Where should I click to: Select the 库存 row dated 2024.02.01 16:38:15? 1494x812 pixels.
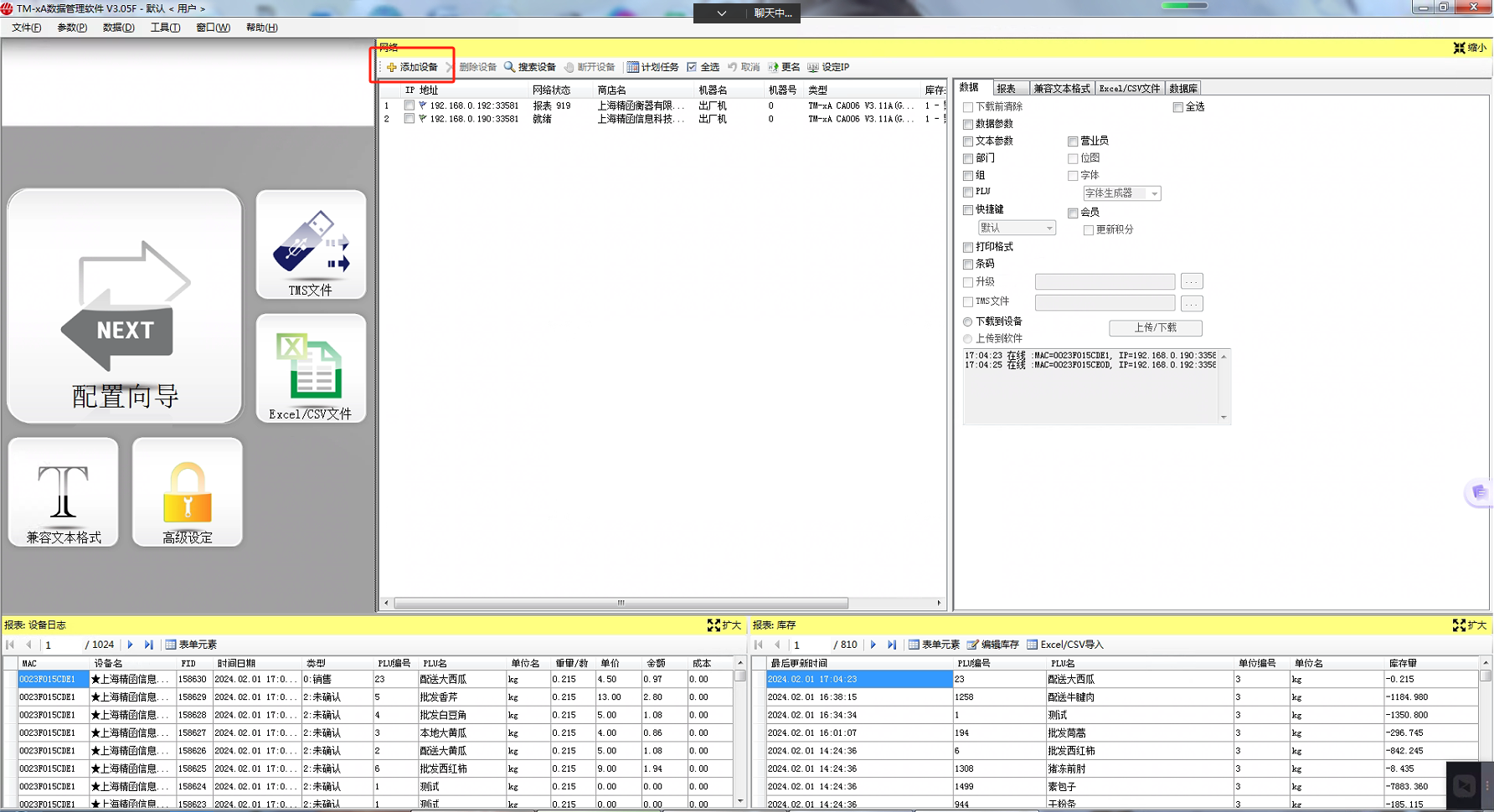[x=1120, y=697]
